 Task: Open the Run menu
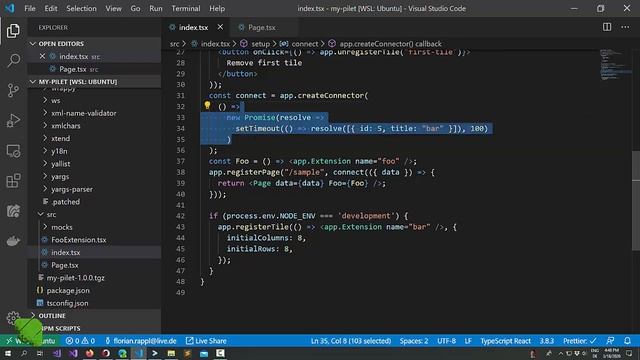[156, 8]
